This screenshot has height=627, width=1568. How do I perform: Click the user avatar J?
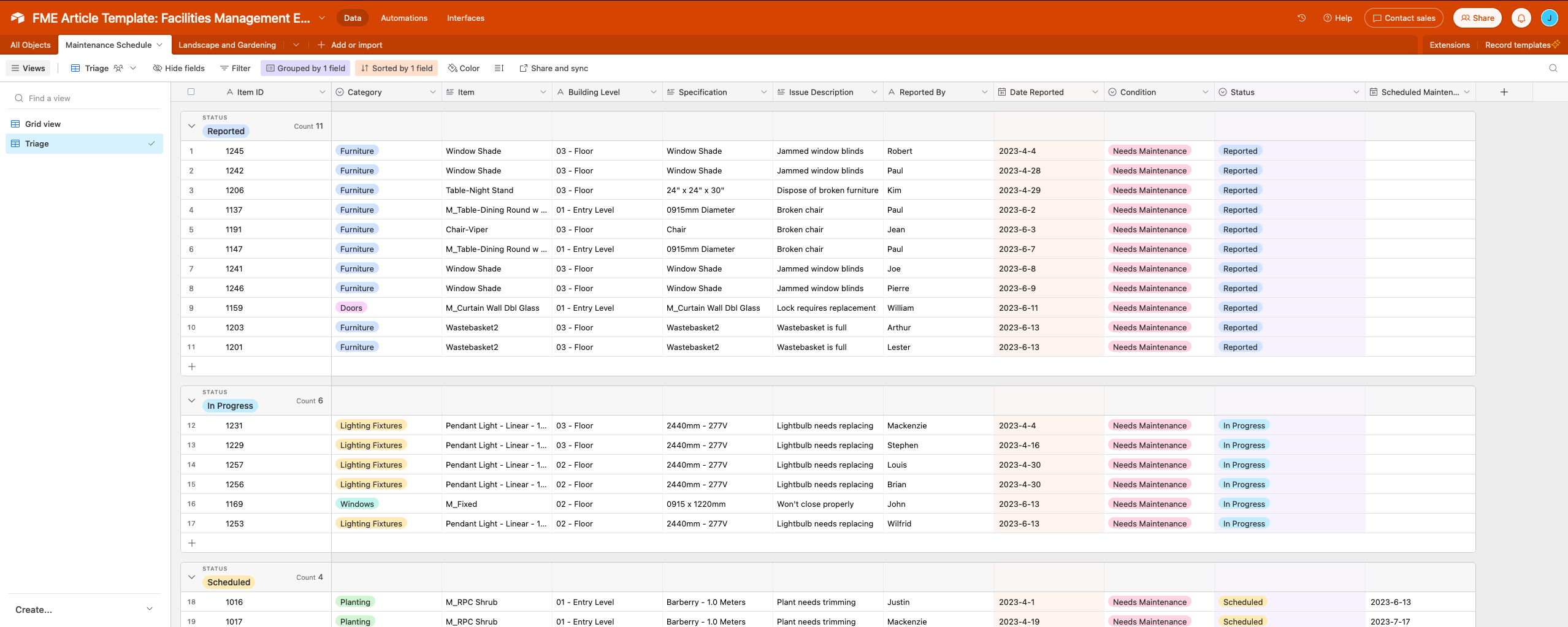click(1549, 18)
